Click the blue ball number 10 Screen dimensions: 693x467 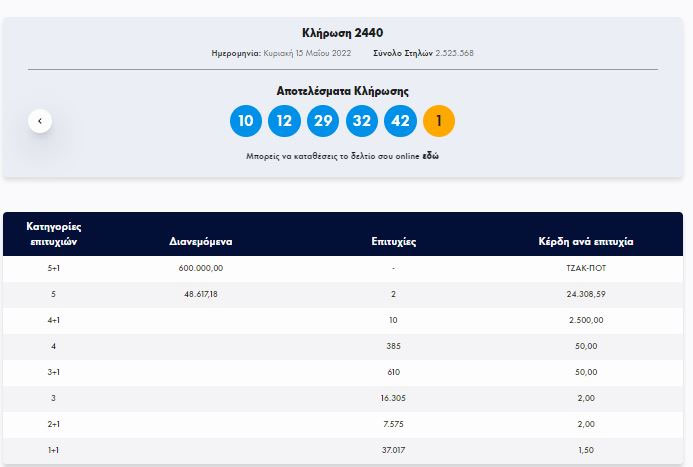tap(245, 121)
